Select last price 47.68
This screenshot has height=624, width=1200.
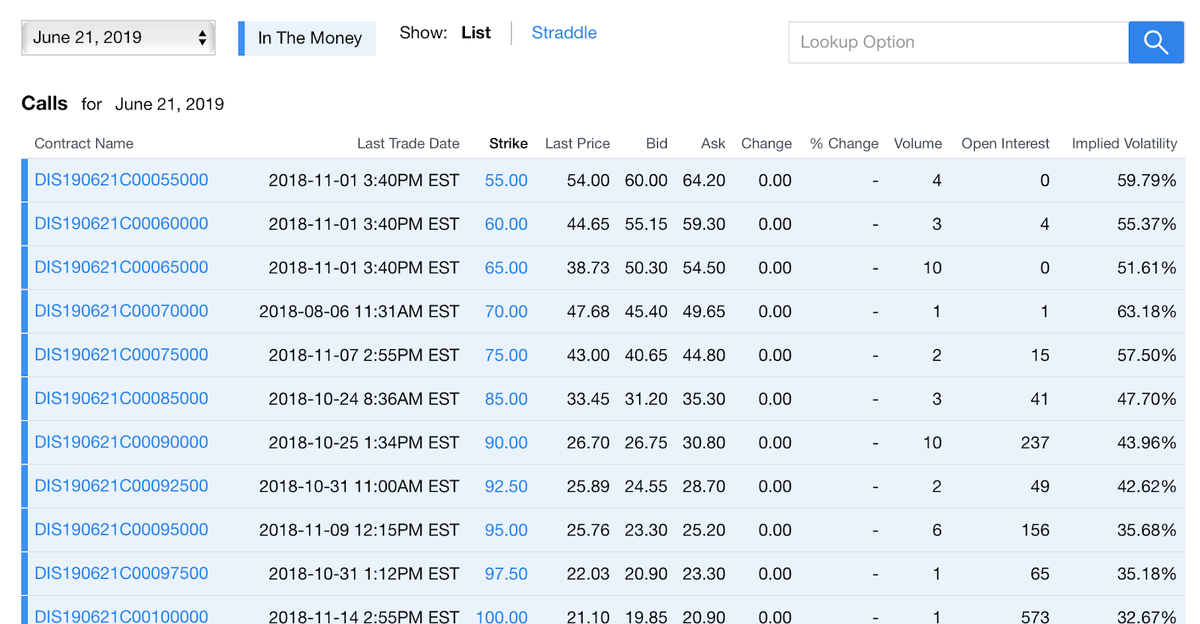tap(588, 312)
